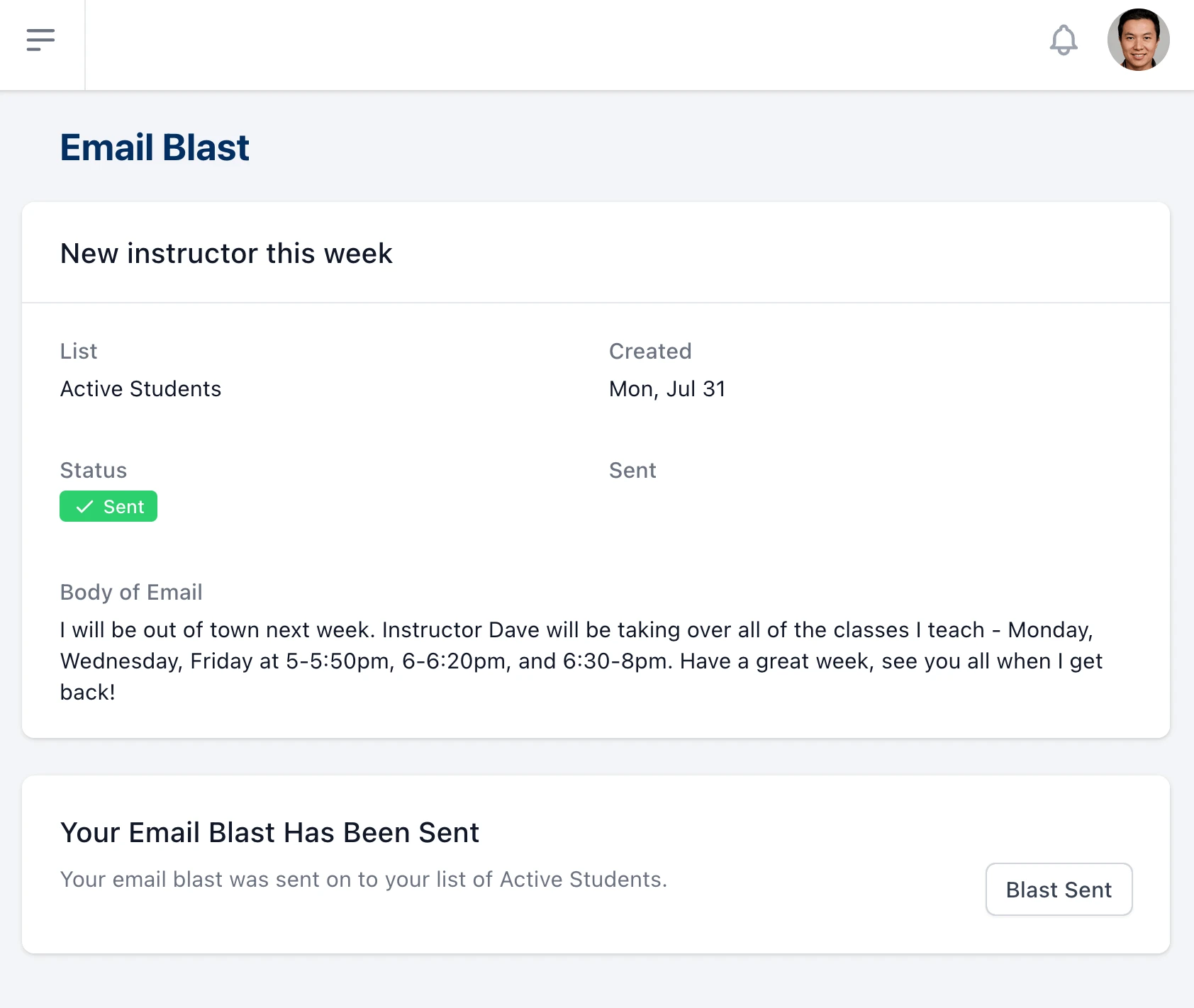Collapse navigation using the menu icon

41,40
